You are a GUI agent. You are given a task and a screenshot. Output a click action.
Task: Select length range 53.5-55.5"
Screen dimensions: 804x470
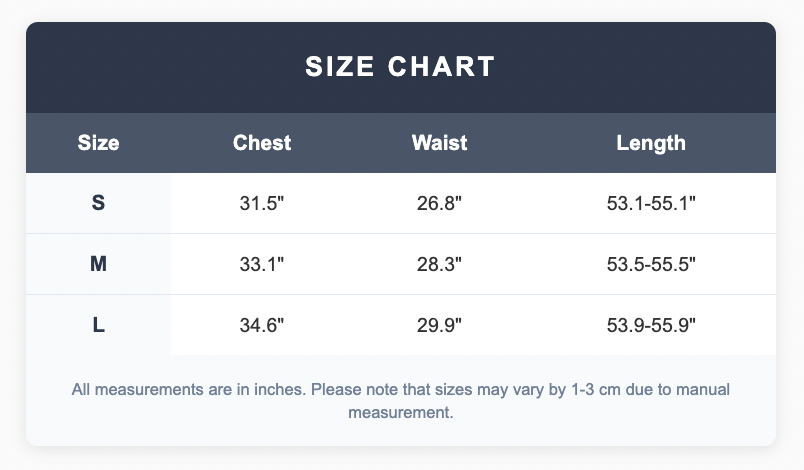tap(651, 264)
